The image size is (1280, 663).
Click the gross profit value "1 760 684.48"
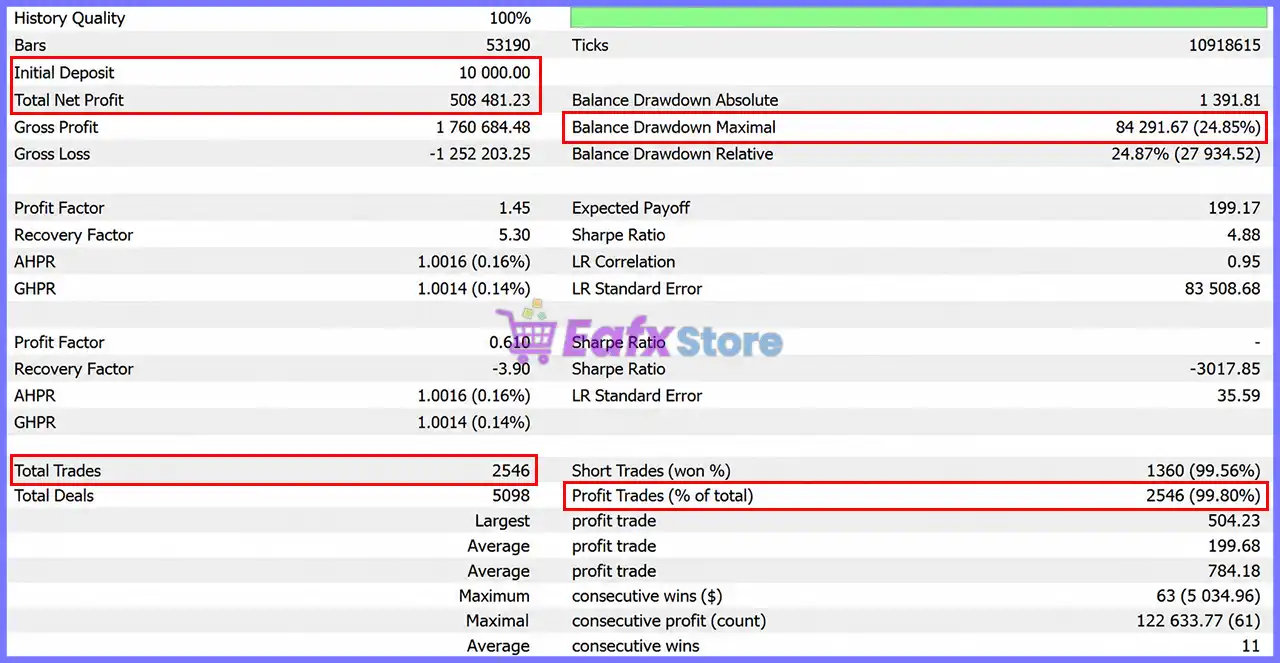(x=483, y=127)
